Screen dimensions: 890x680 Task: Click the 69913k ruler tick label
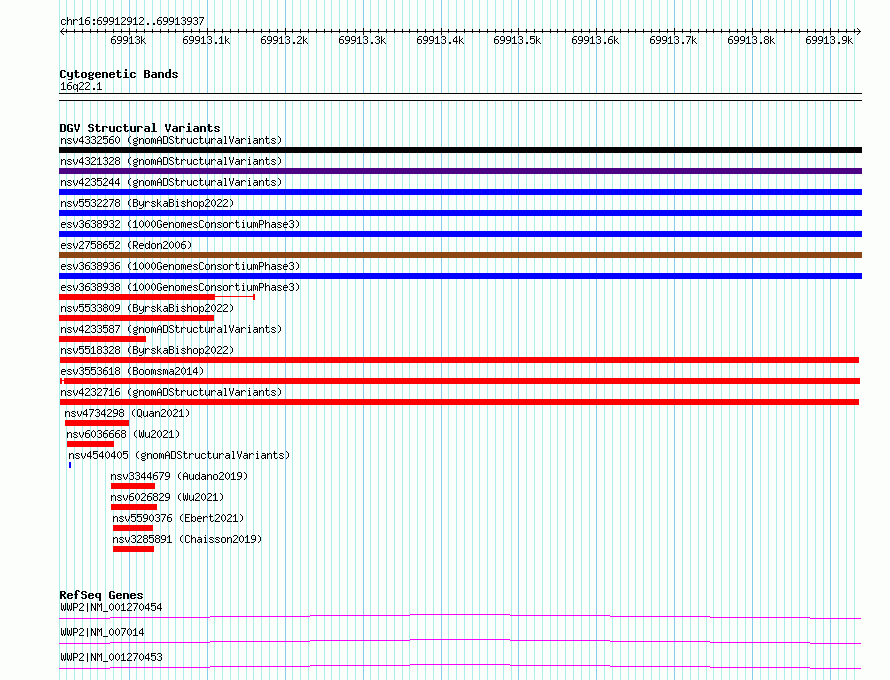coord(128,40)
